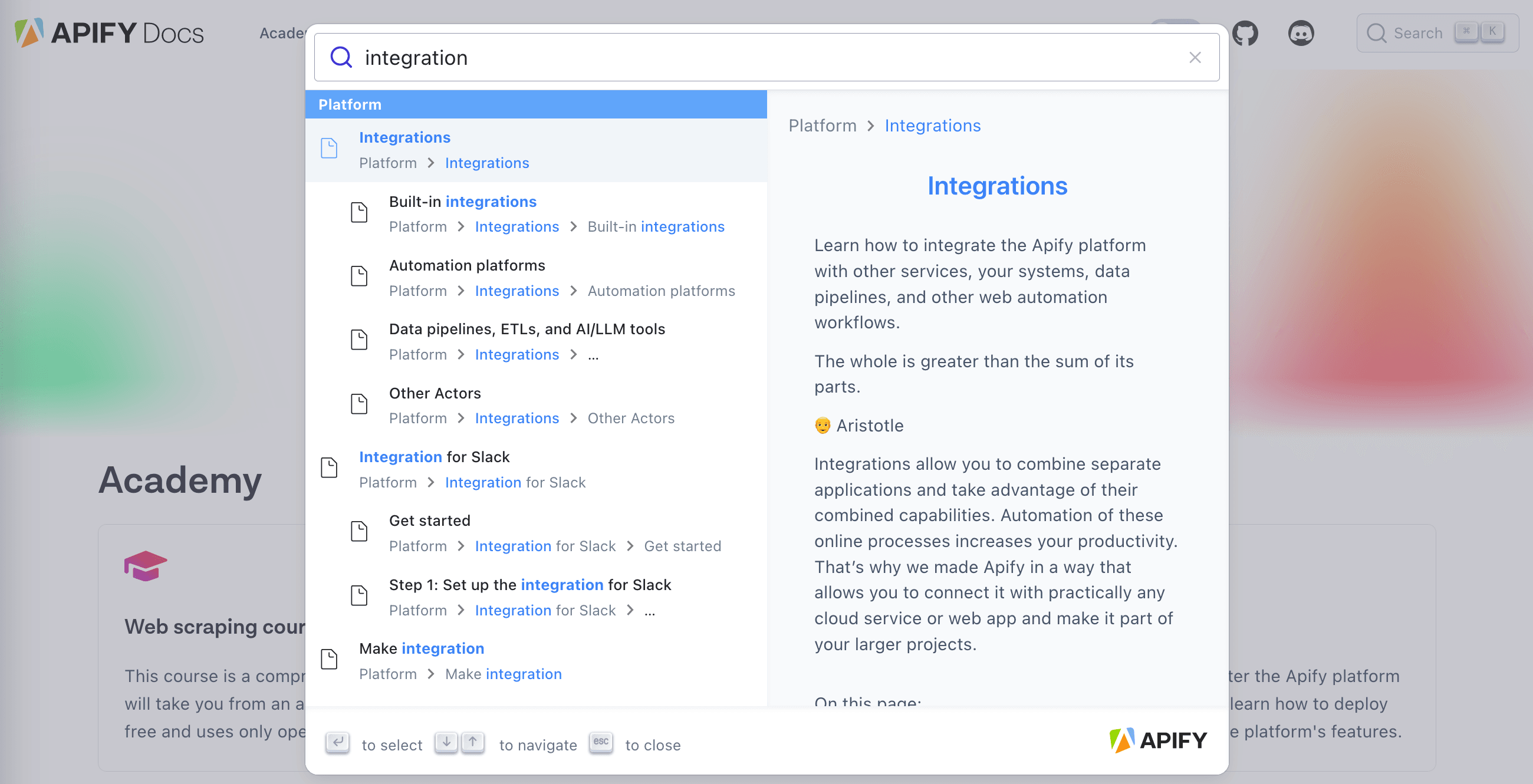Click the Apify Docs logo top-left
1533x784 pixels.
pyautogui.click(x=110, y=32)
